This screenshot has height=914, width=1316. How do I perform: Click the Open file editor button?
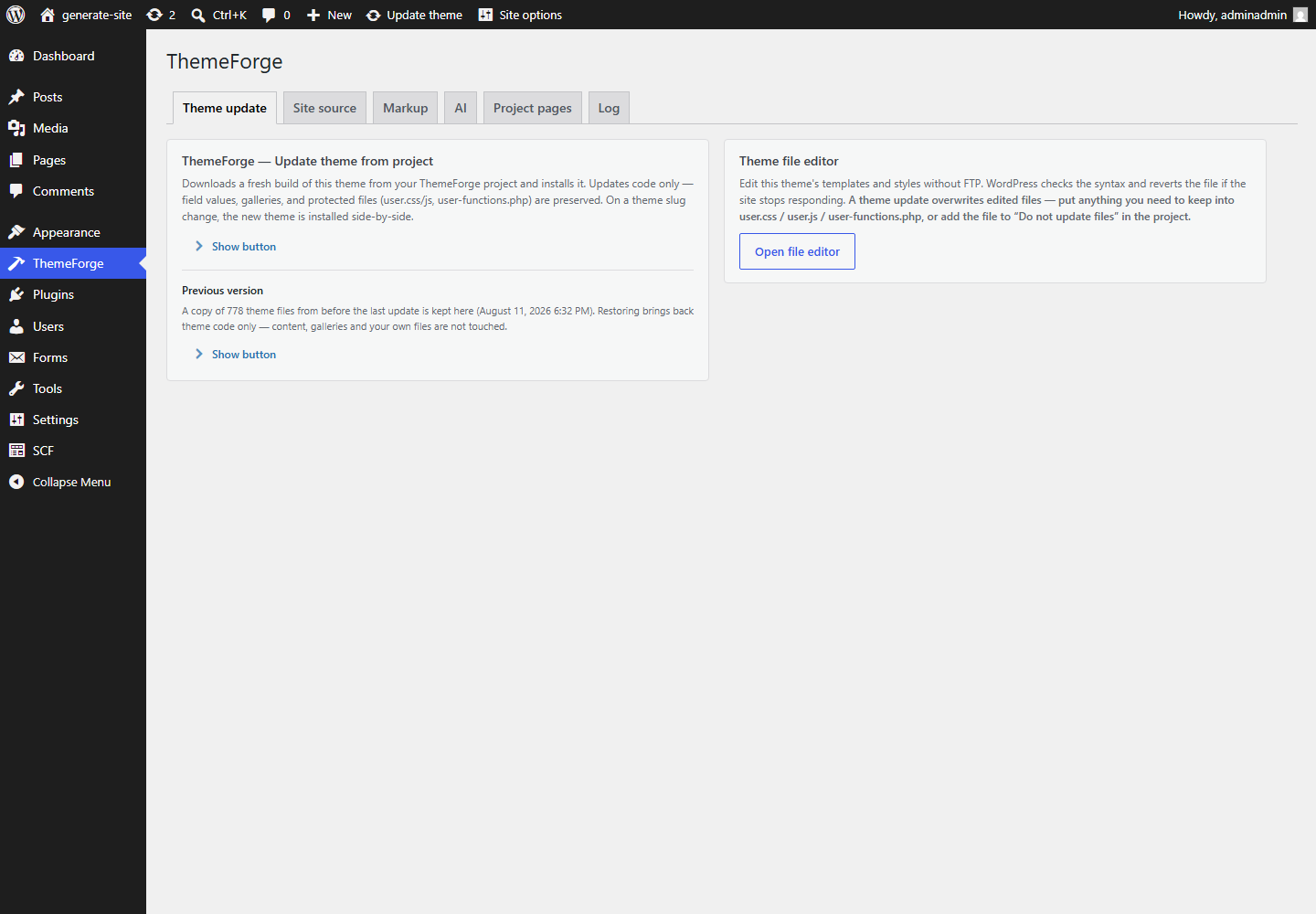pyautogui.click(x=797, y=251)
